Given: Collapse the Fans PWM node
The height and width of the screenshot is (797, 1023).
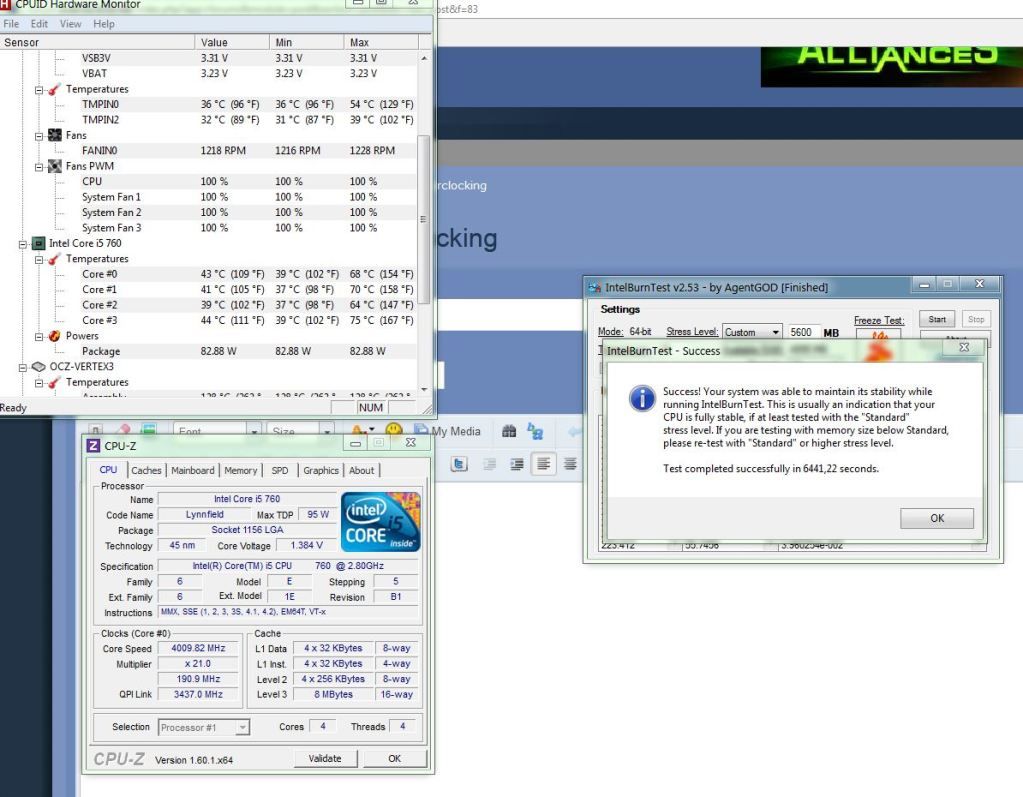Looking at the screenshot, I should [39, 166].
